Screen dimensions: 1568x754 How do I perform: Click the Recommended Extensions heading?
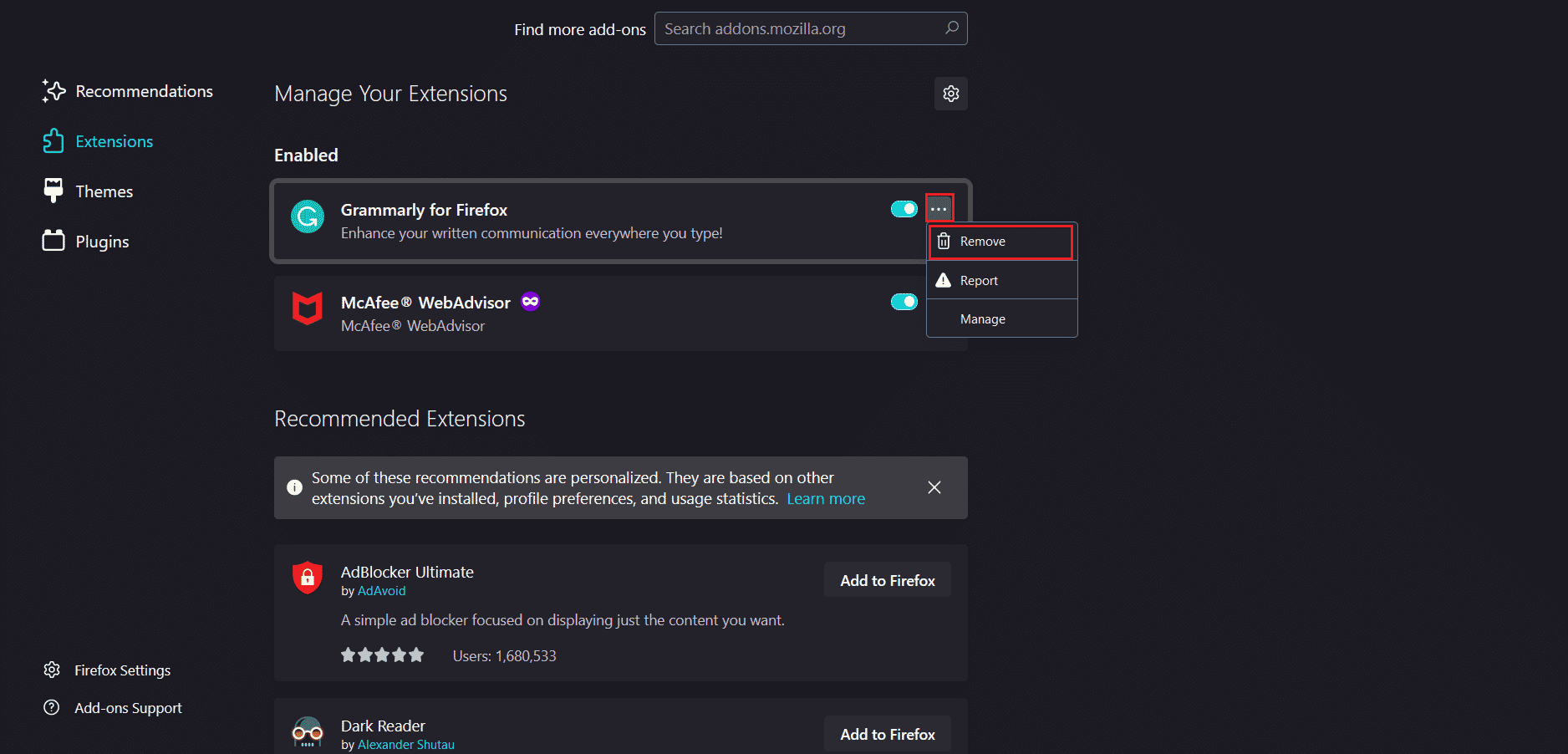point(400,419)
